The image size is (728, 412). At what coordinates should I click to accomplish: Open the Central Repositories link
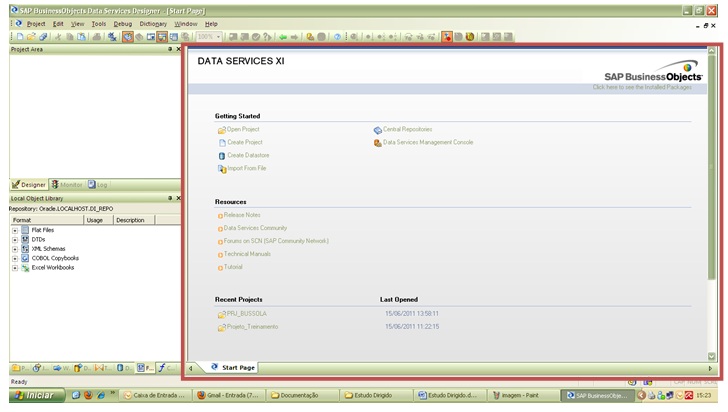[x=407, y=129]
